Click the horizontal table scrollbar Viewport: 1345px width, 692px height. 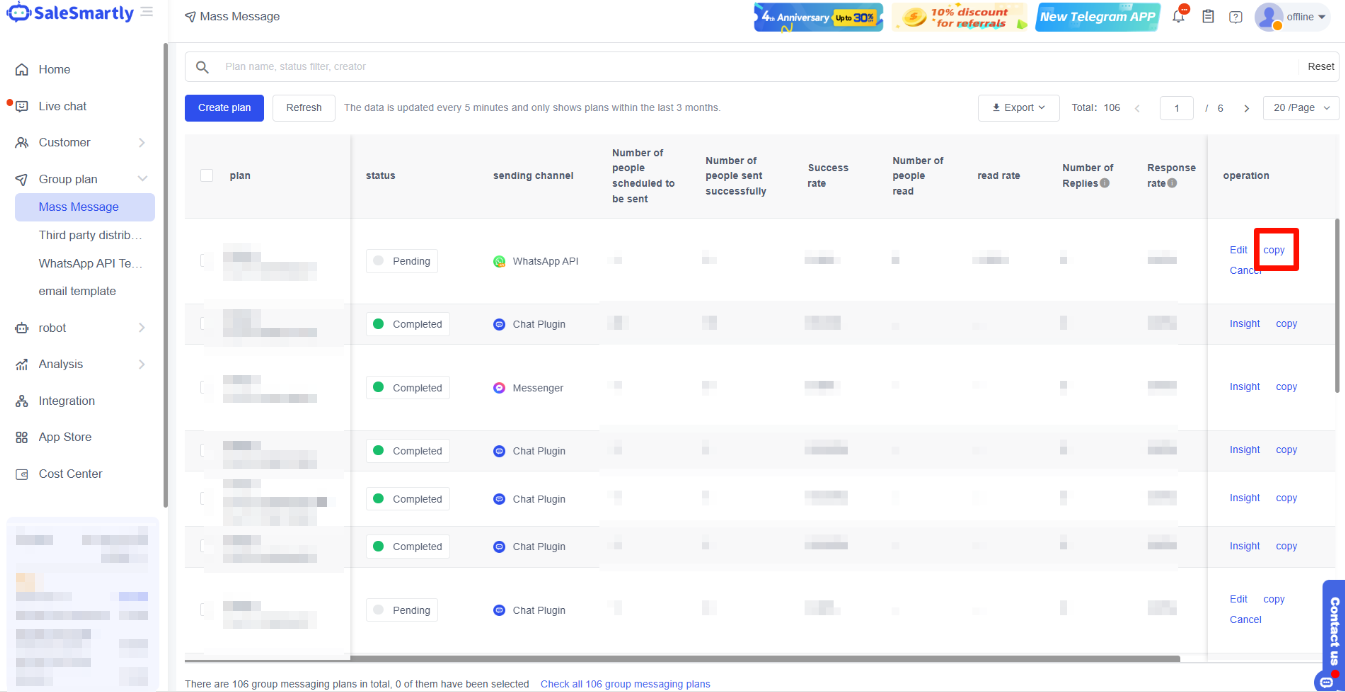click(765, 659)
